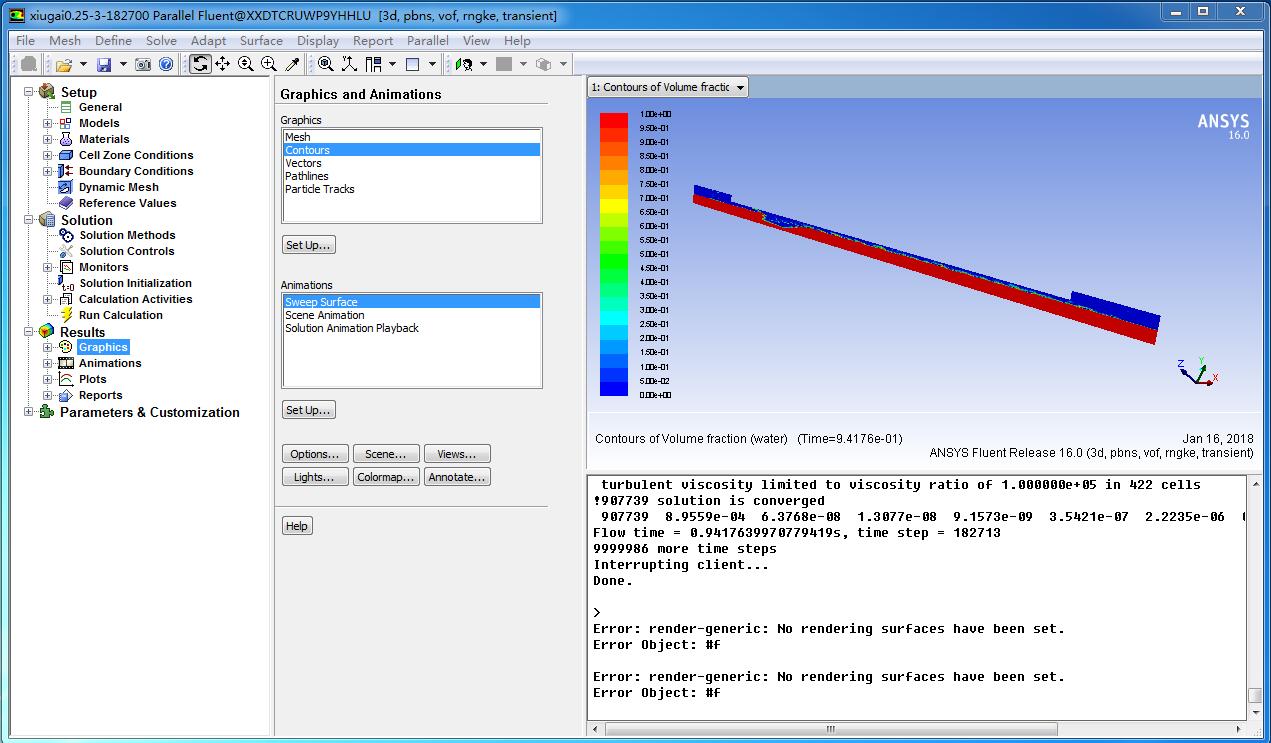This screenshot has width=1271, height=743.
Task: Select Particle Tracks in the Graphics list
Action: coord(411,189)
